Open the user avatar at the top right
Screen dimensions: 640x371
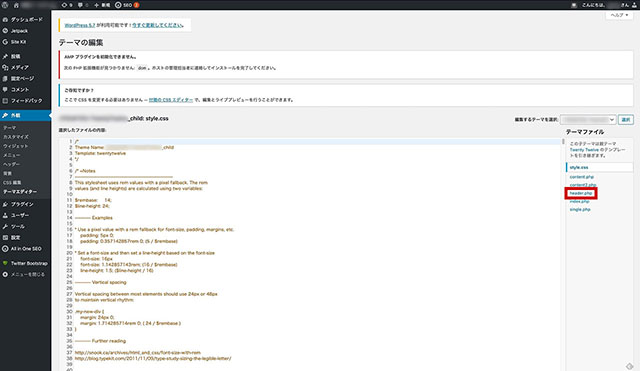click(x=634, y=5)
